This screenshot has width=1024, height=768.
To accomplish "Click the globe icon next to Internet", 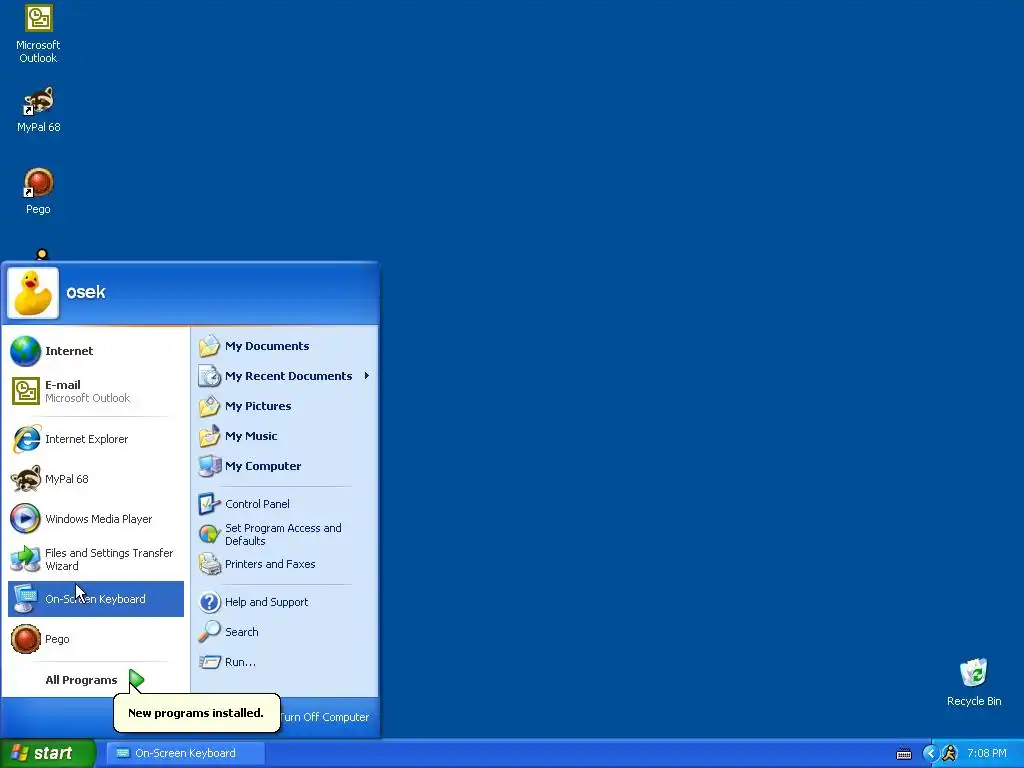I will 25,351.
